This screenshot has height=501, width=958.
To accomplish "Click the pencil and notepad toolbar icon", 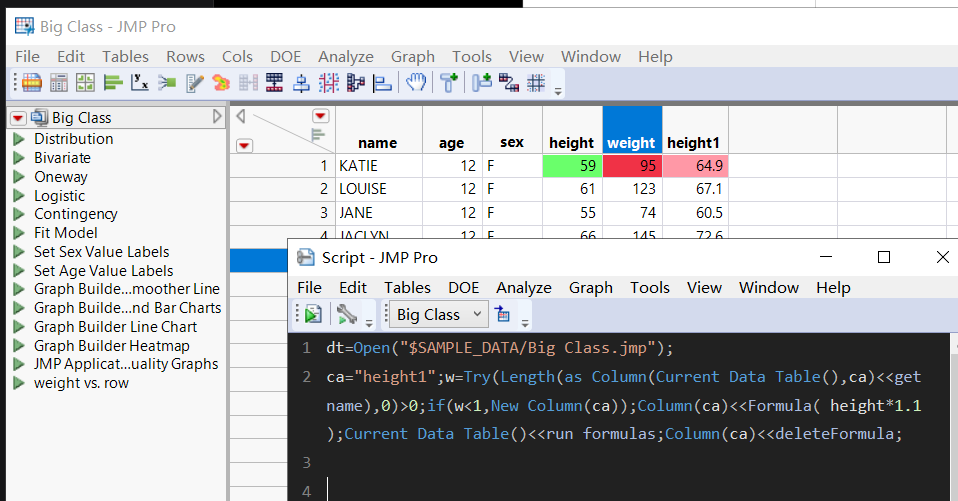I will (x=194, y=82).
